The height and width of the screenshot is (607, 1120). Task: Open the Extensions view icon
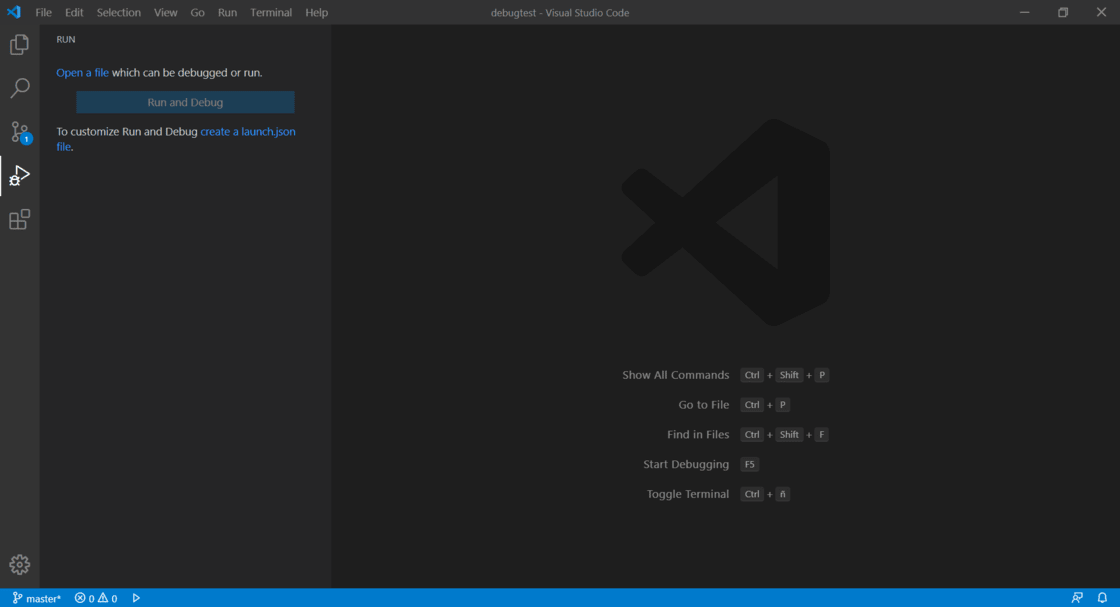[19, 219]
